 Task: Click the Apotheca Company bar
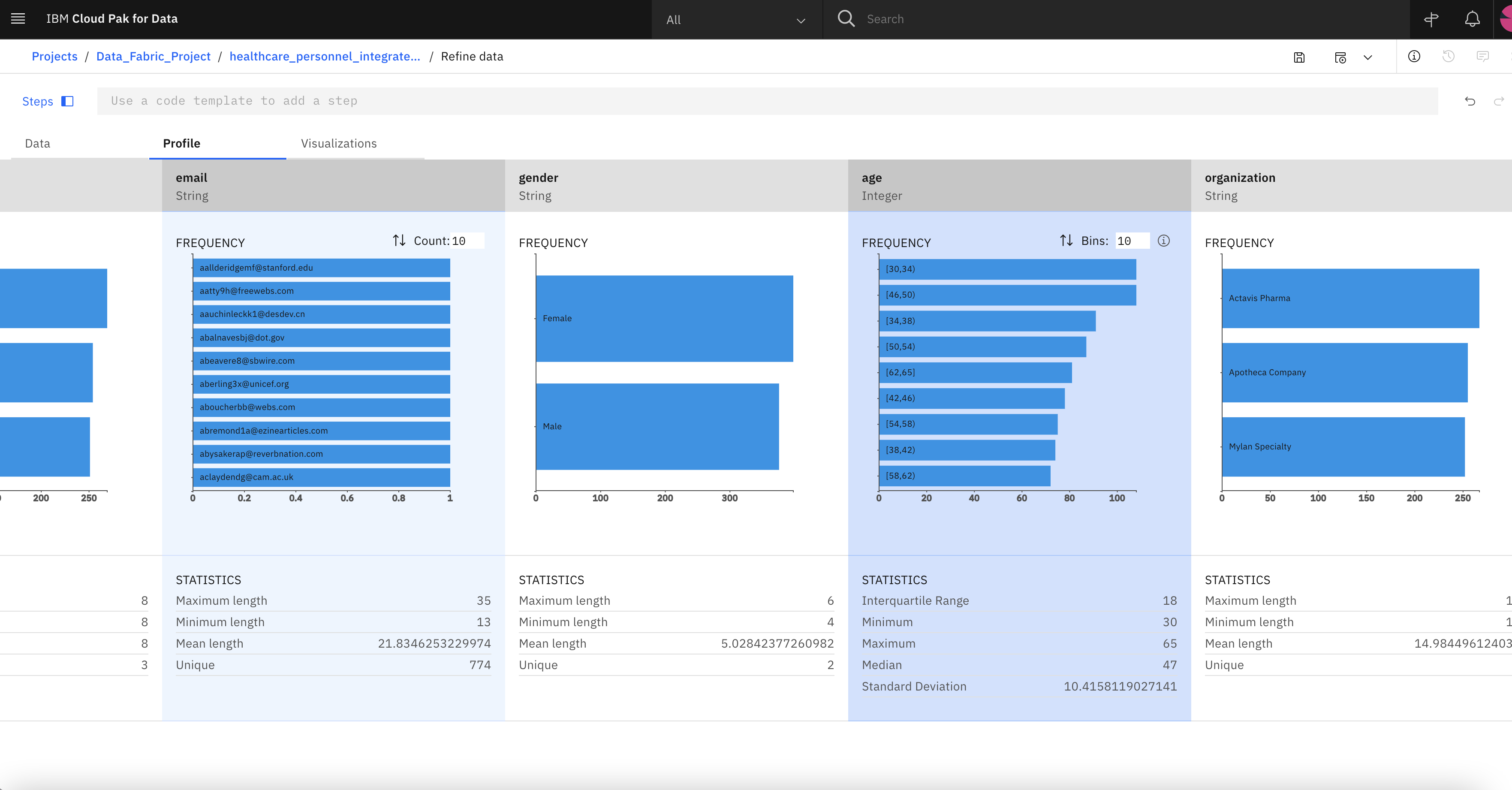coord(1345,372)
